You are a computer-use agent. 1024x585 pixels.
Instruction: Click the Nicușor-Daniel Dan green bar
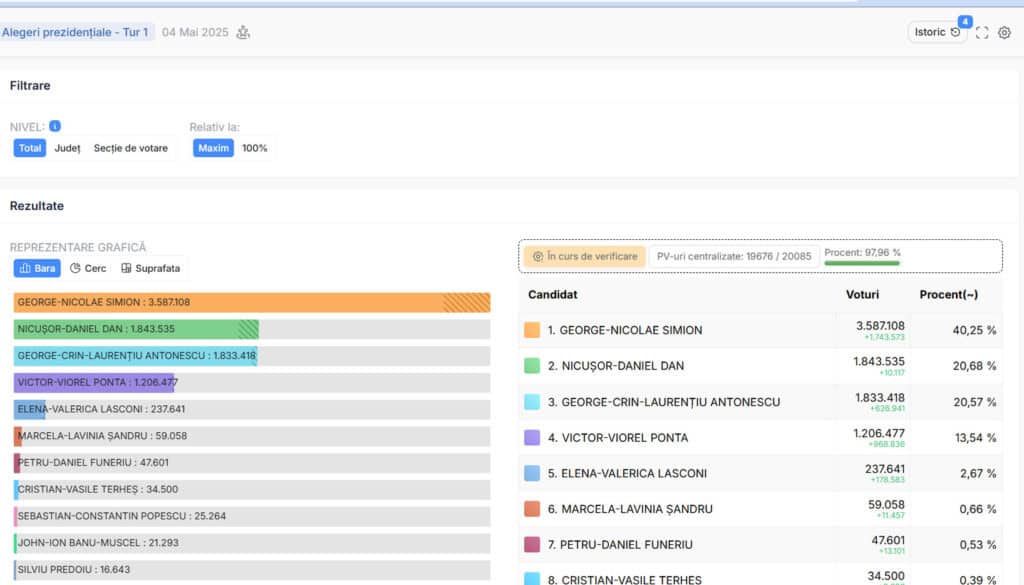click(x=136, y=329)
